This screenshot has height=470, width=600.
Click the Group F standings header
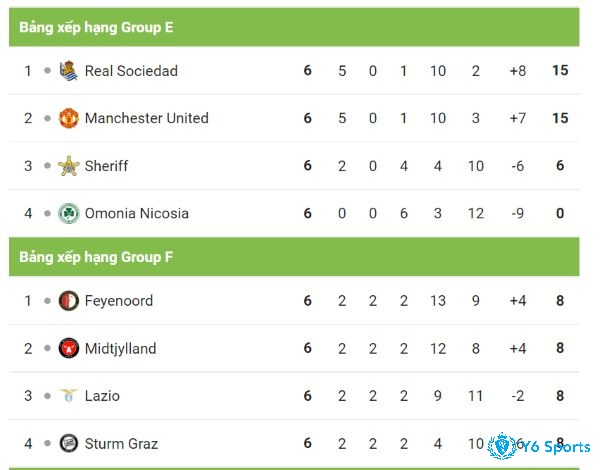[x=294, y=257]
